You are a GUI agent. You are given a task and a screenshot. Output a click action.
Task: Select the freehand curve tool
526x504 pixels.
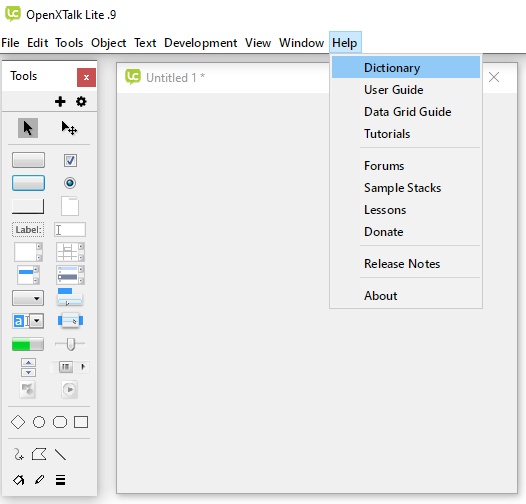pos(18,454)
